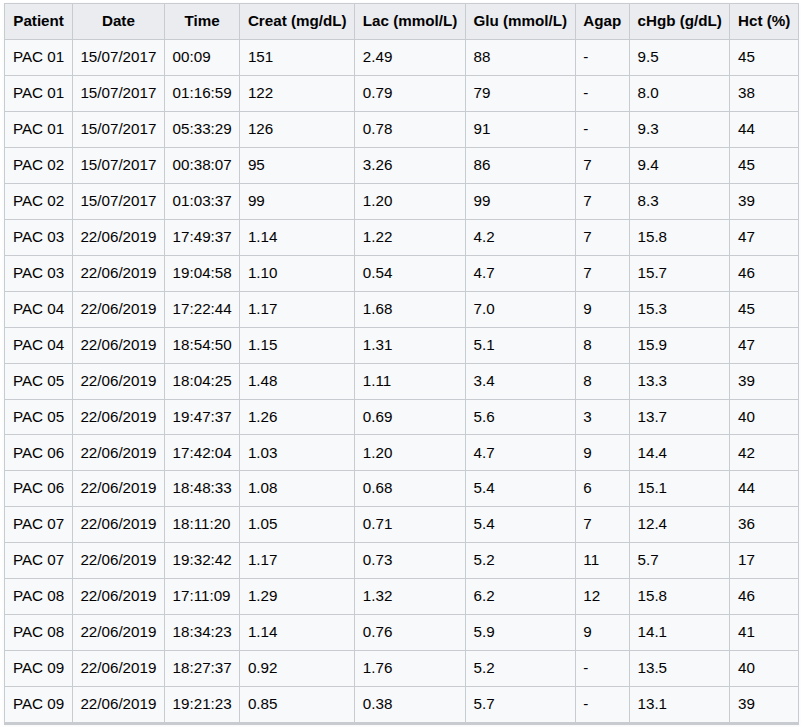Select time cell 01:16:59

point(202,93)
